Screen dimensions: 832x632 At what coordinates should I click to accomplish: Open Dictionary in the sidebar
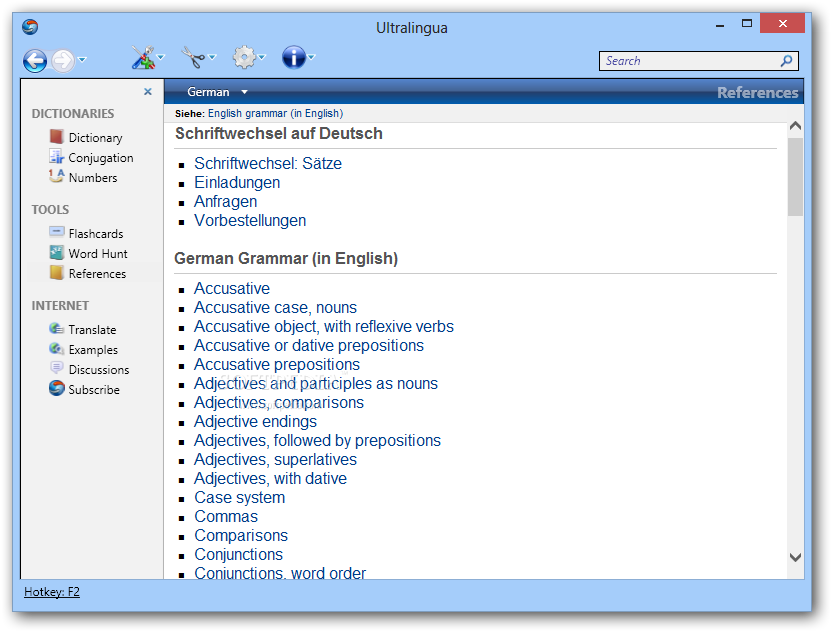point(96,138)
